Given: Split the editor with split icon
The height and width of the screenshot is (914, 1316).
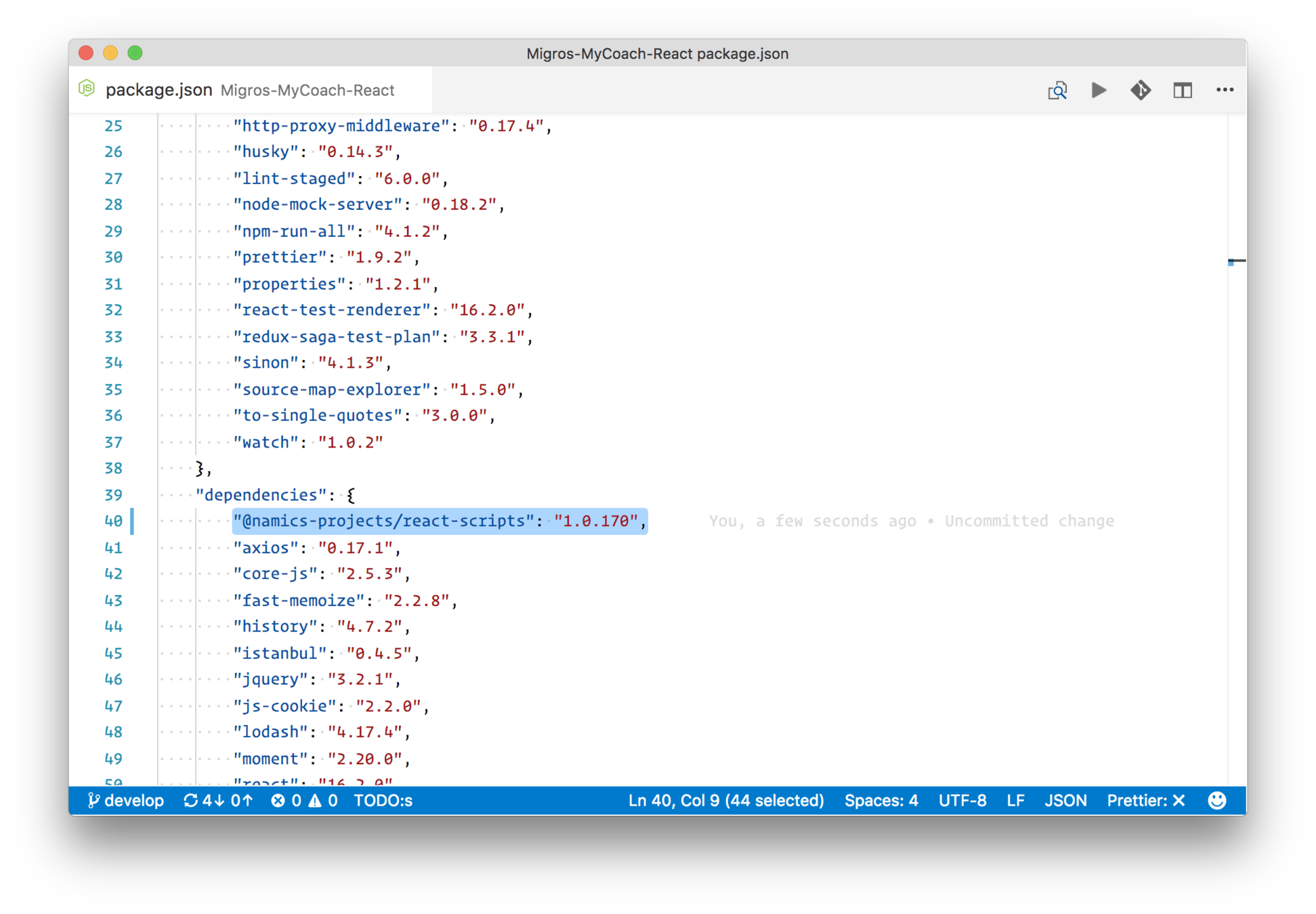Looking at the screenshot, I should point(1183,90).
